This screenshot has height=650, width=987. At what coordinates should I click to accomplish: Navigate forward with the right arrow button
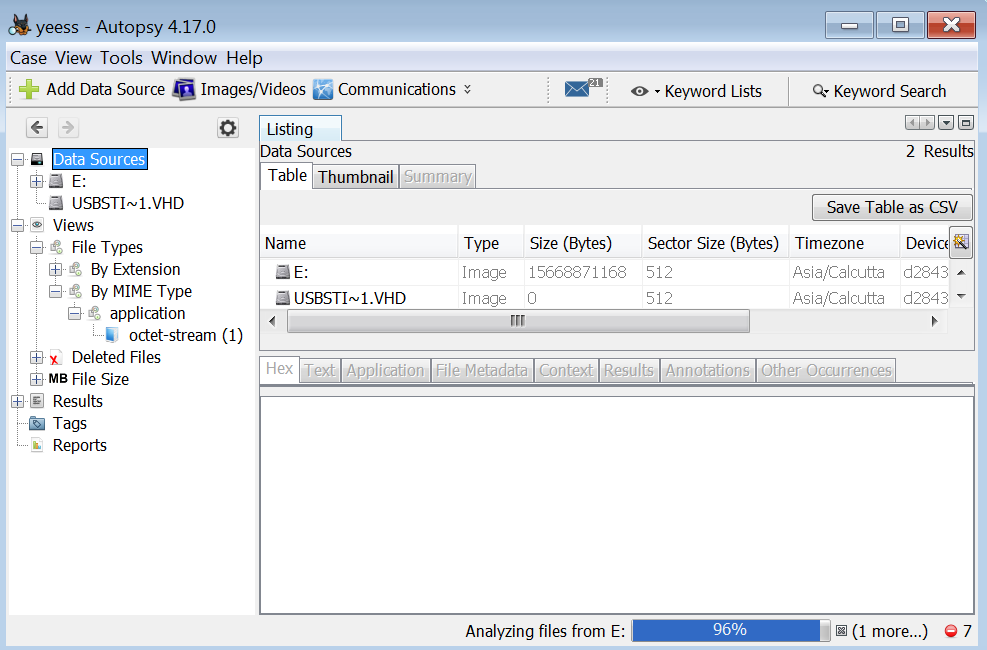tap(68, 128)
